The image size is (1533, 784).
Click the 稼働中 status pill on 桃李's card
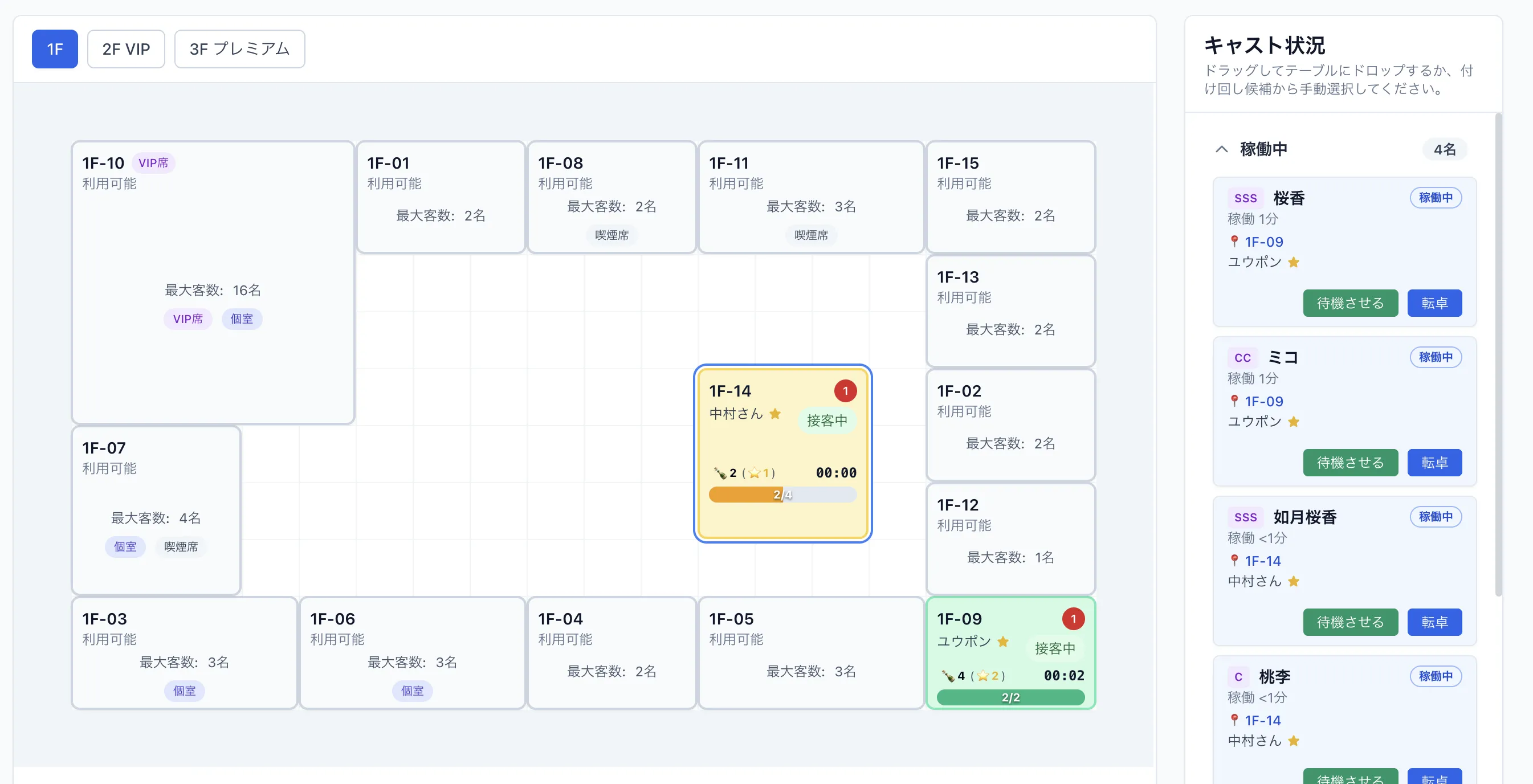(x=1435, y=676)
